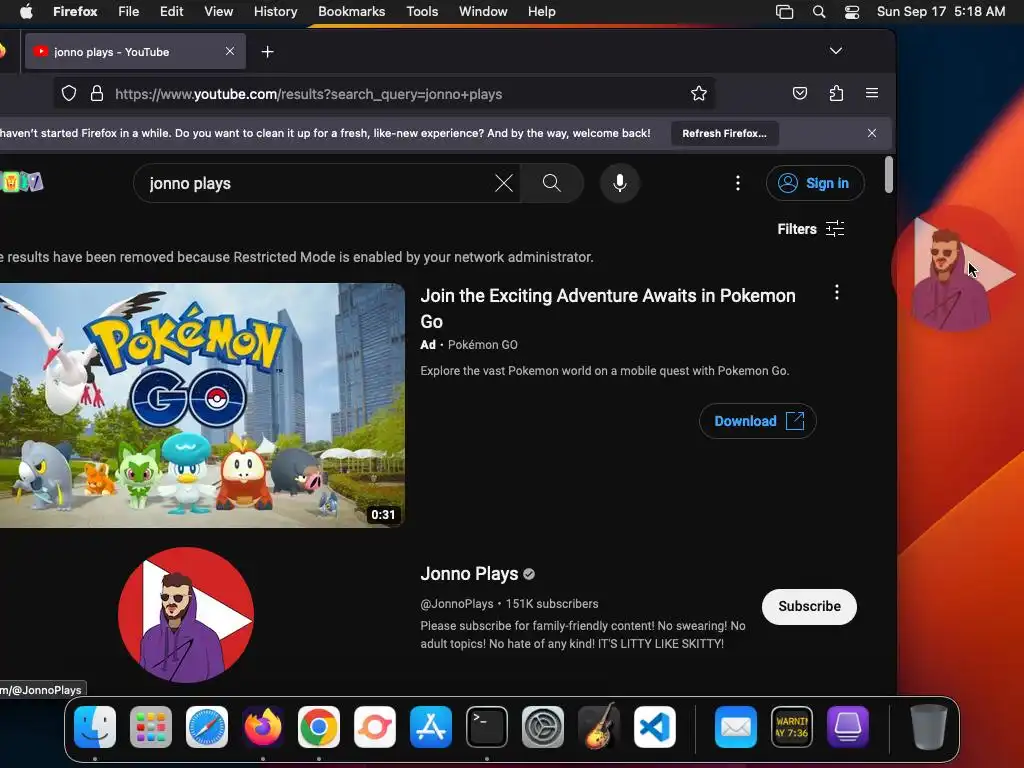Dismiss the Refresh Firefox notification bar
The height and width of the screenshot is (768, 1024).
click(x=872, y=133)
